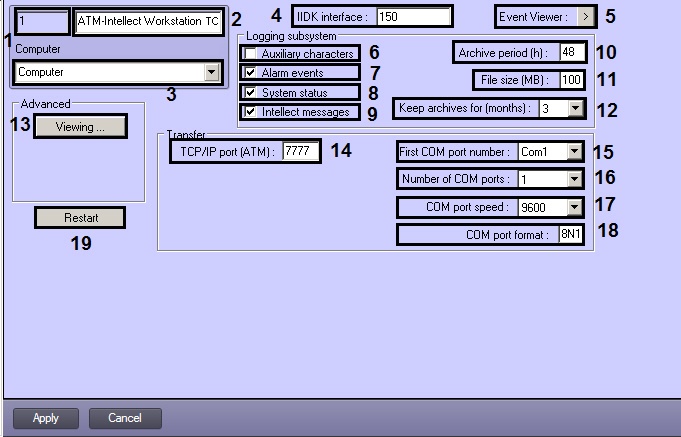
Task: Click the identification number field containing 1
Action: [x=43, y=21]
